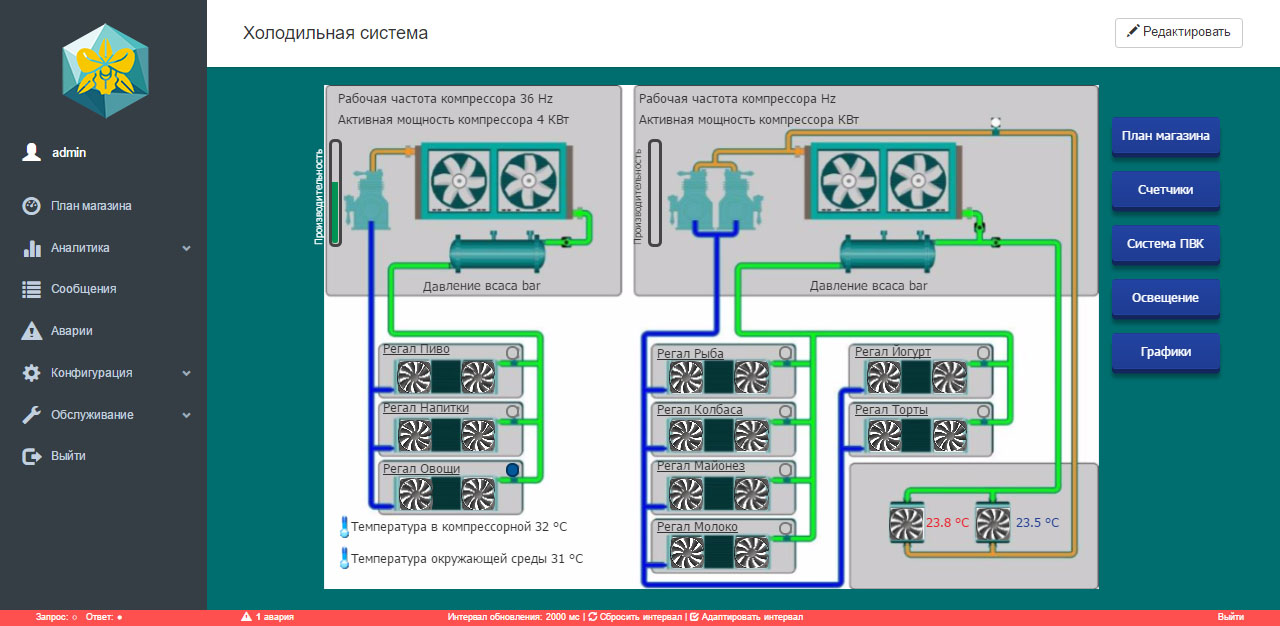Click the wrench icon beside Обслуживание
1280x626 pixels.
coord(31,415)
